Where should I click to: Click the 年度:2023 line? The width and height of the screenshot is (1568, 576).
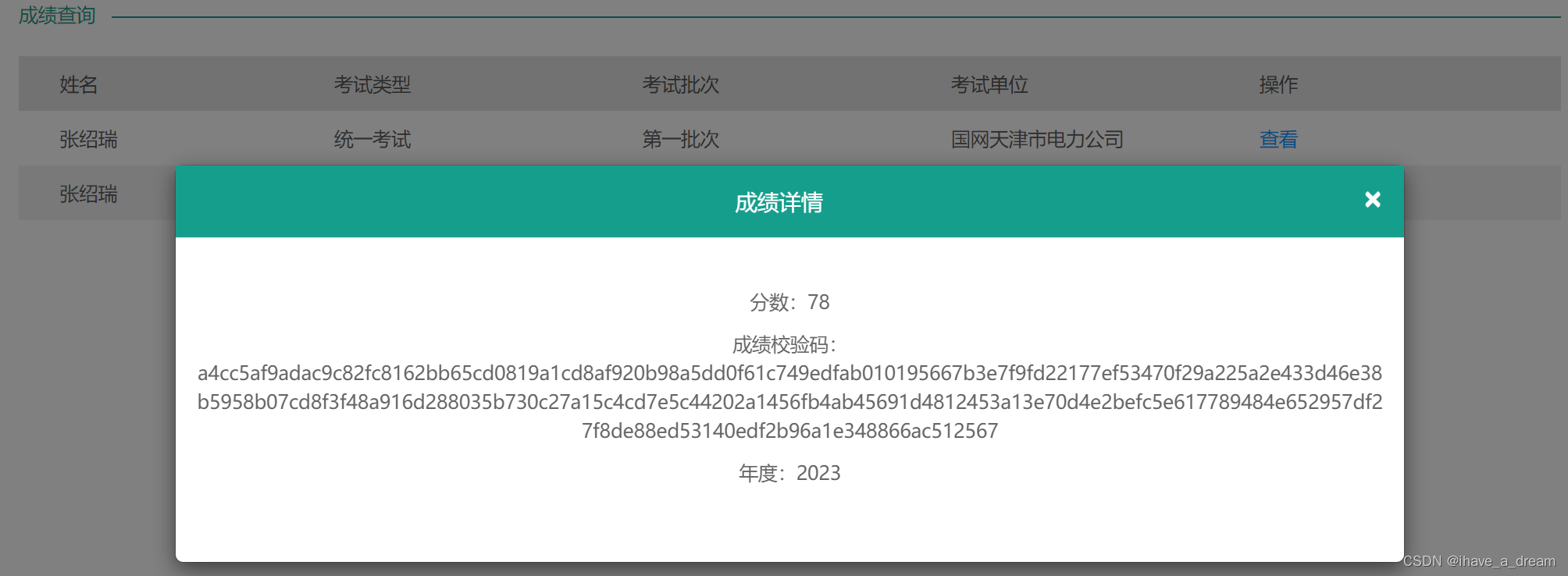789,473
